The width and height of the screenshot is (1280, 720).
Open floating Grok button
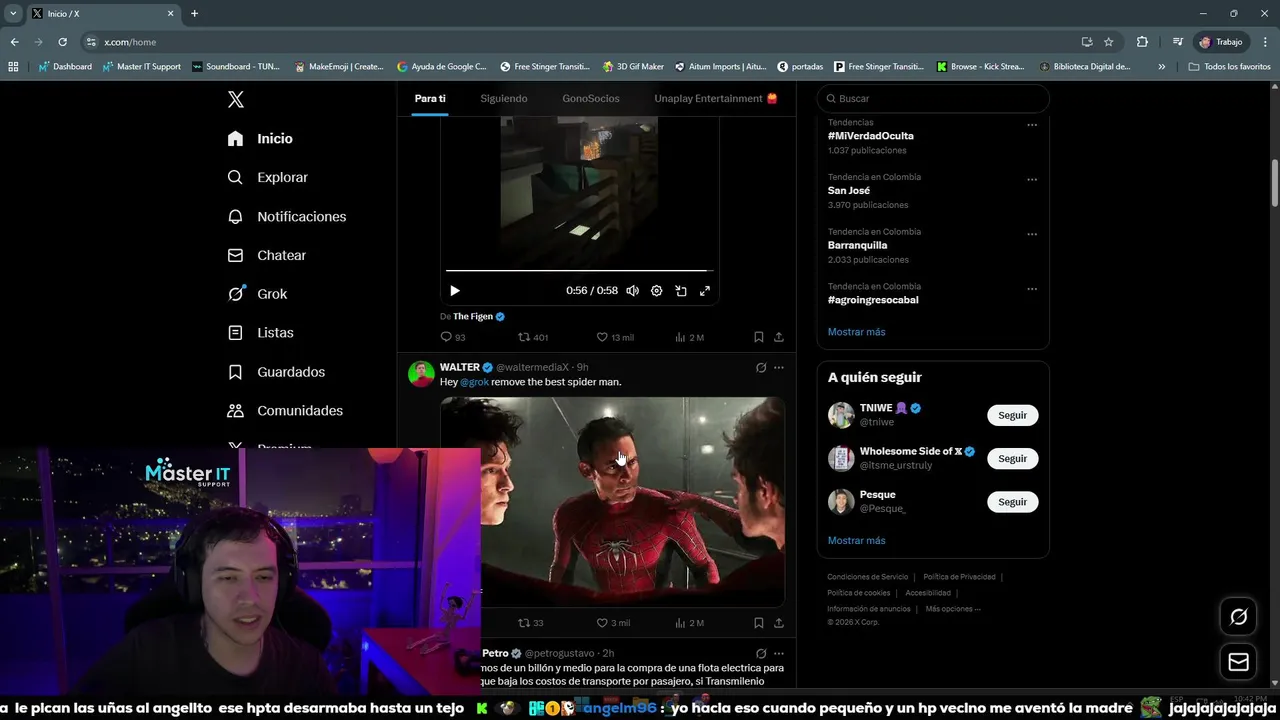1239,617
